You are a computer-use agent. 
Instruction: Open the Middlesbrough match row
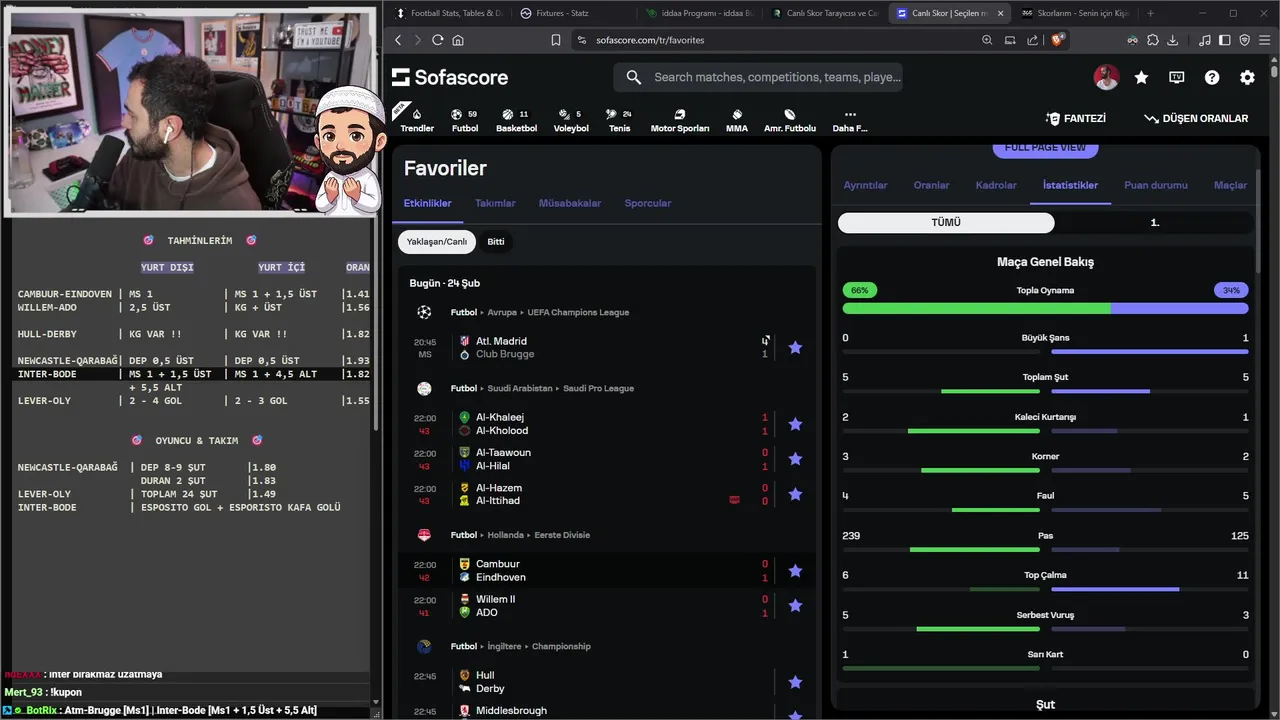(607, 711)
